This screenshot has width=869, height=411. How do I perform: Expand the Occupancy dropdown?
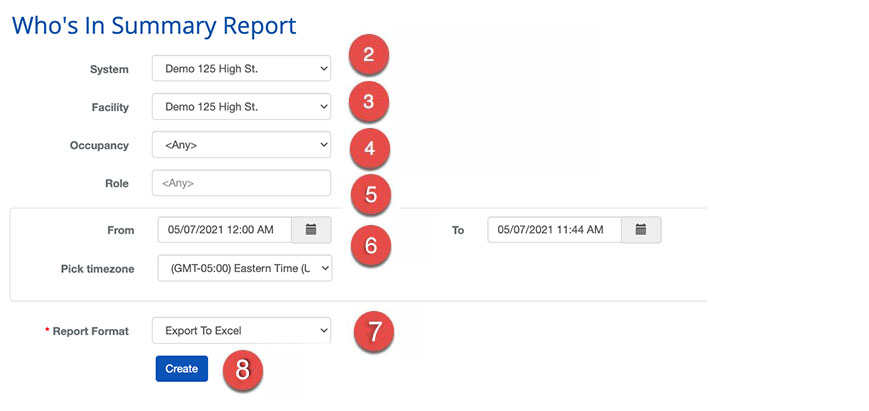[241, 145]
